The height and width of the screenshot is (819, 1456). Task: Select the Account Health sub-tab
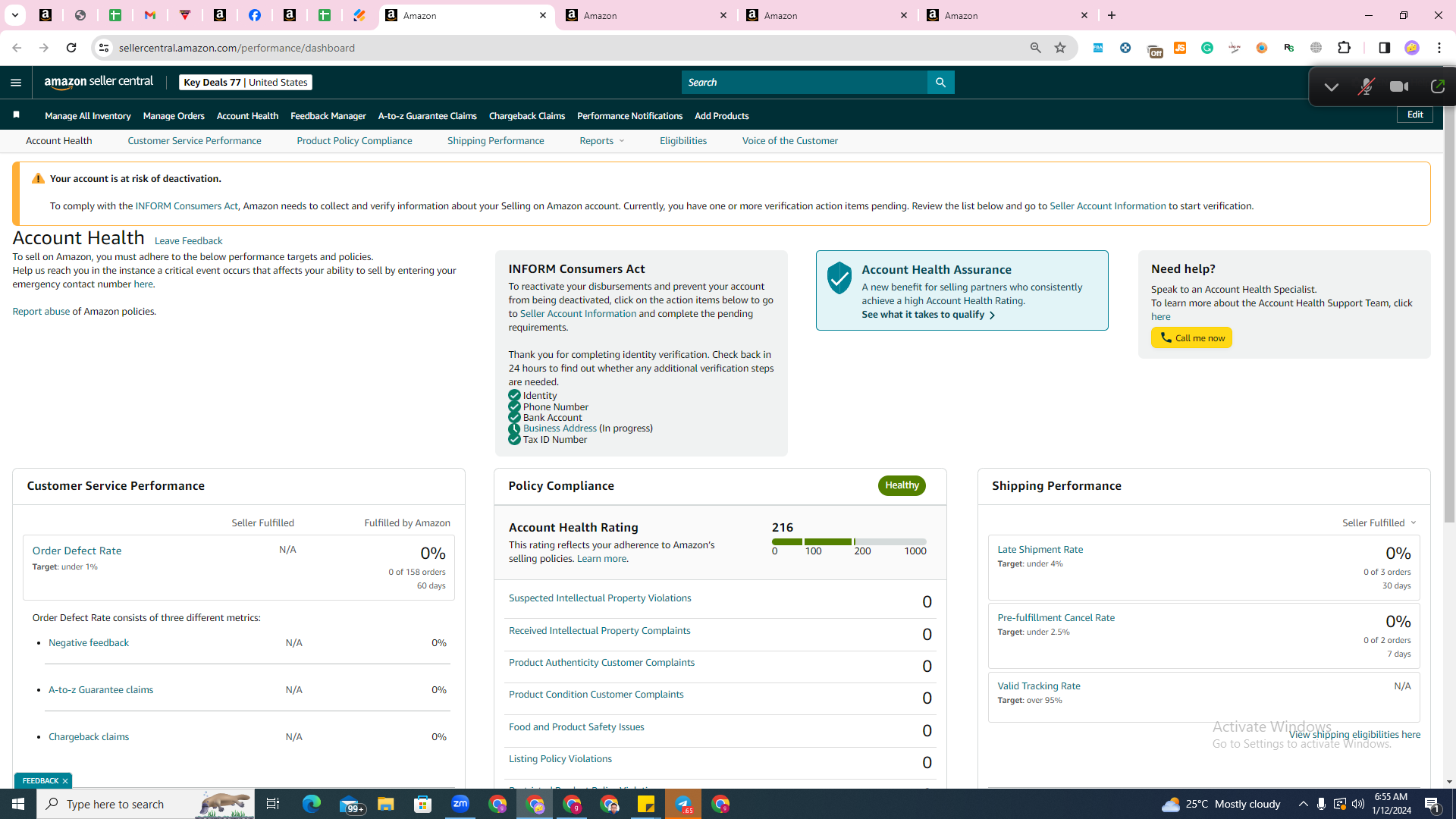point(59,141)
